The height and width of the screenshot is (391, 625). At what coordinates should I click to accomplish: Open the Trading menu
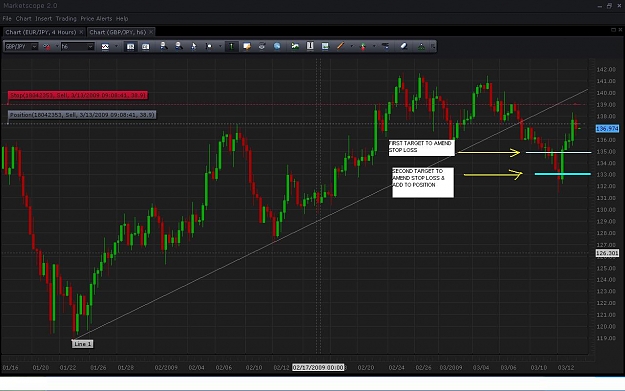coord(66,19)
